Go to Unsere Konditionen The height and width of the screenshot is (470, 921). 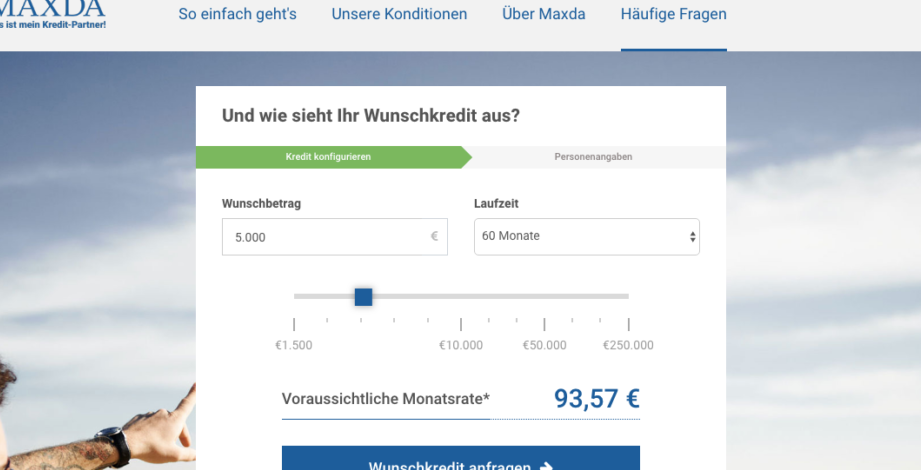pos(399,15)
